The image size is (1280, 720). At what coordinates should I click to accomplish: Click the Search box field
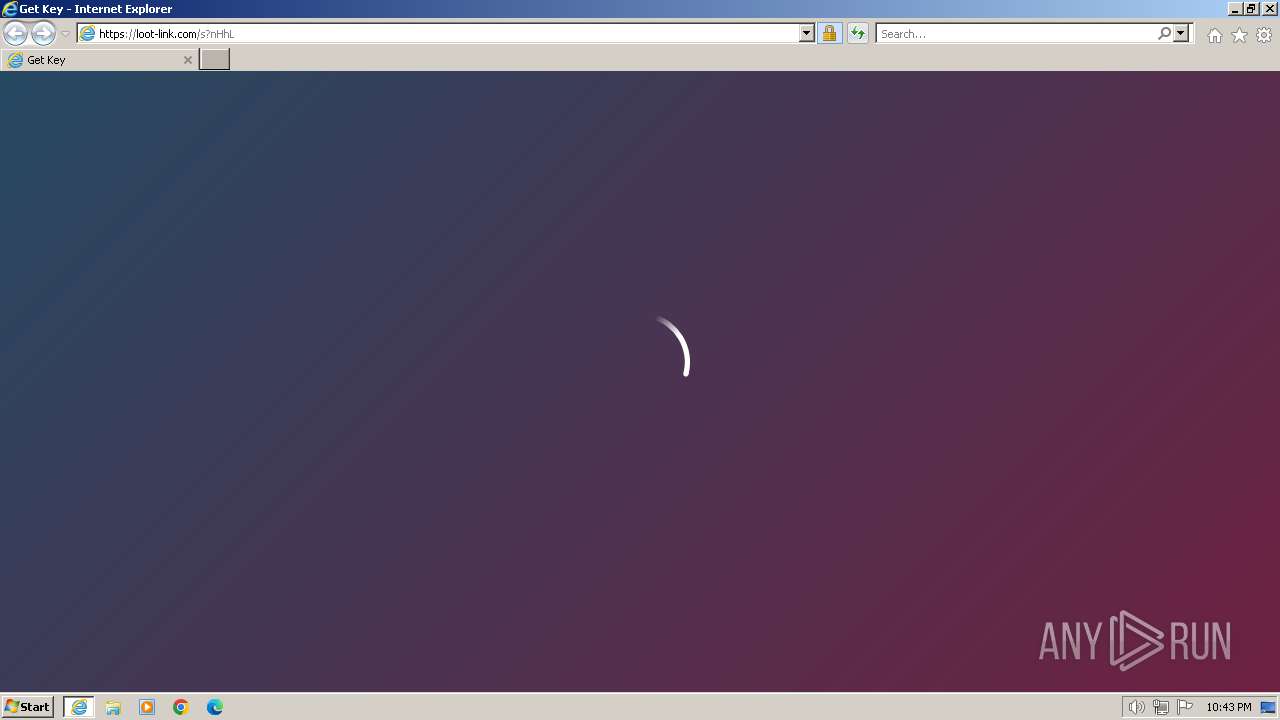(x=1015, y=33)
